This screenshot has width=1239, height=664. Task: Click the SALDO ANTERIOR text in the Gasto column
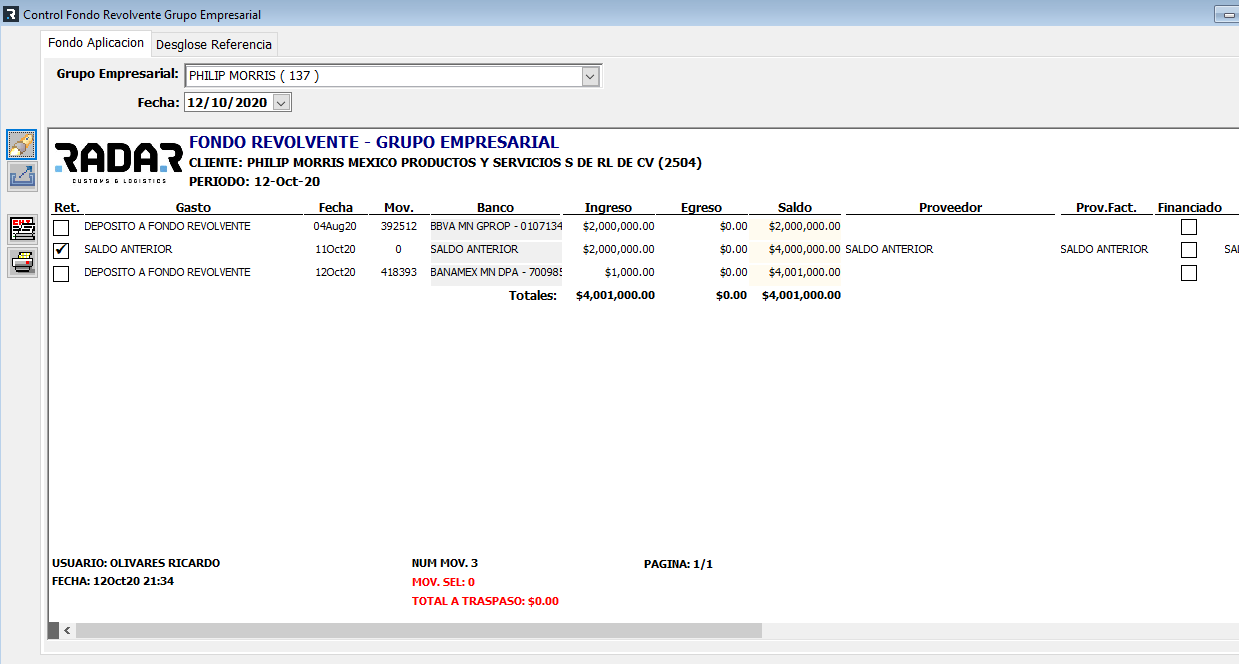click(128, 249)
